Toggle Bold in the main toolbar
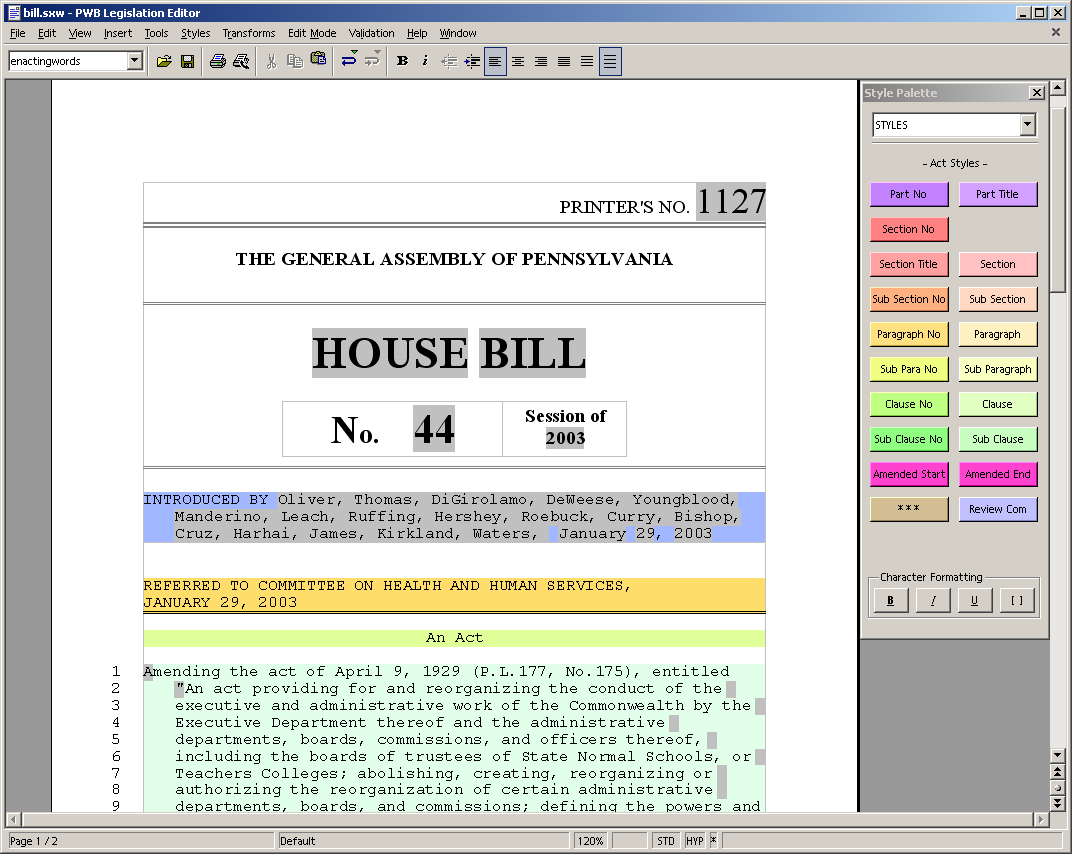1072x854 pixels. coord(402,61)
